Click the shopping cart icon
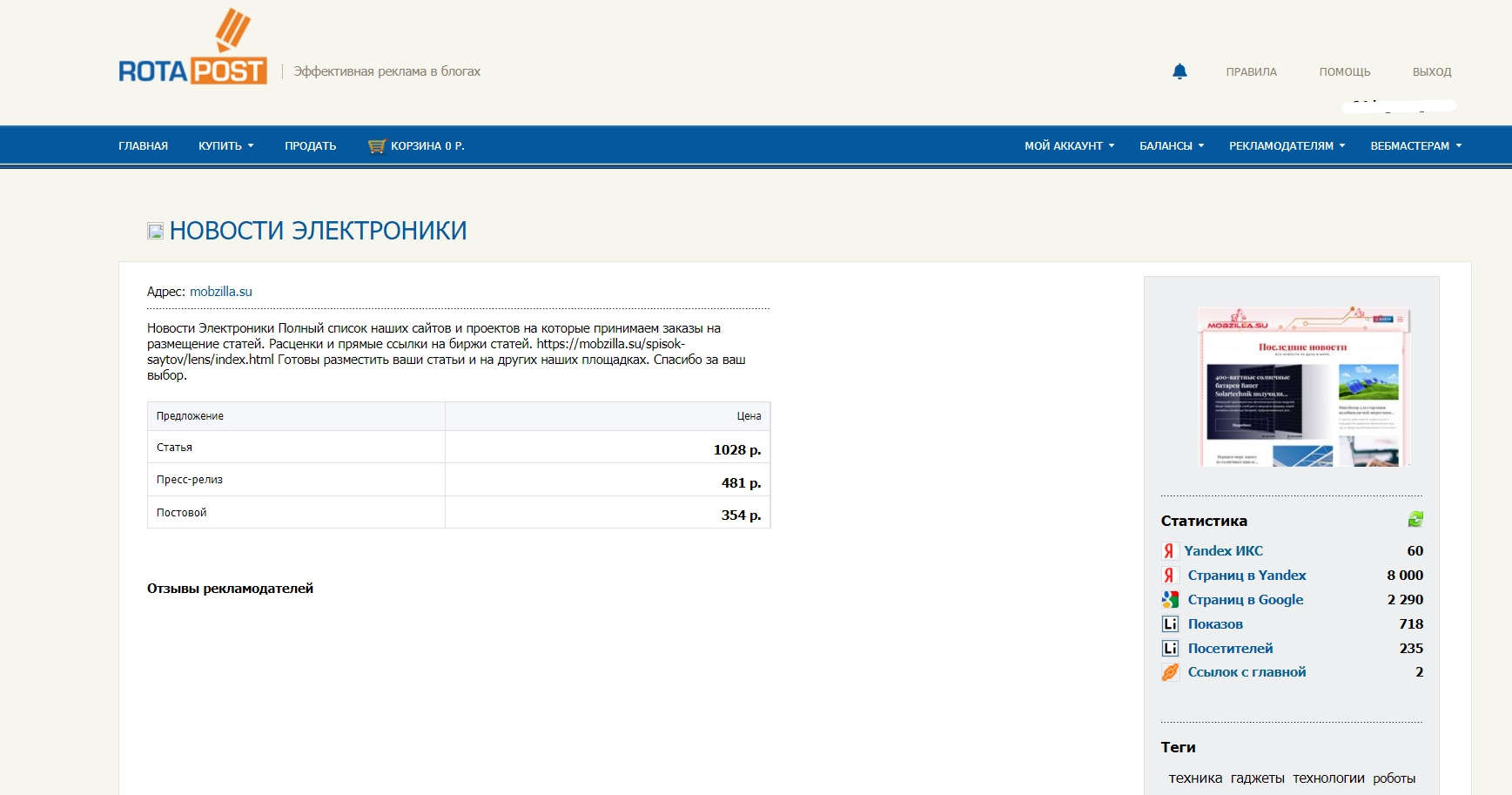 pos(376,146)
